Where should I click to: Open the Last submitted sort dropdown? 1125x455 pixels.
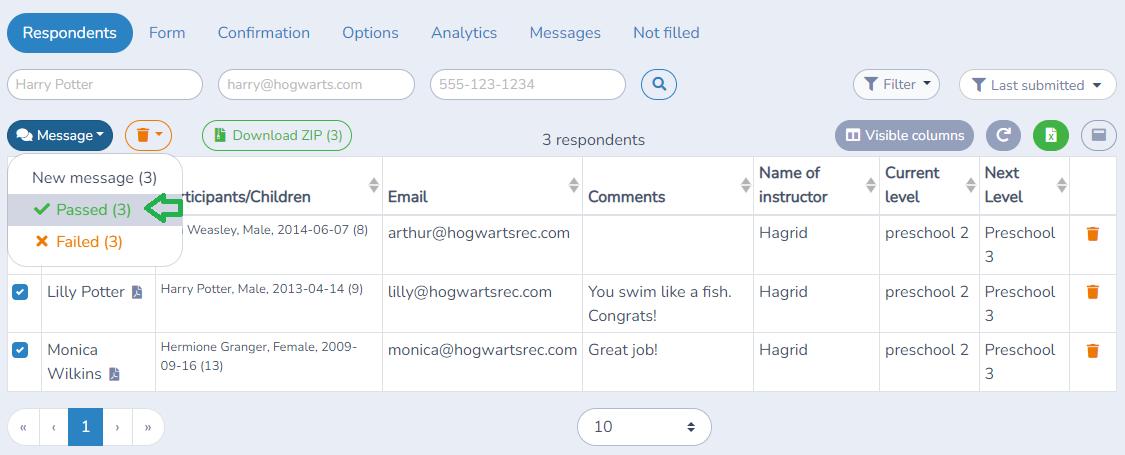tap(1037, 85)
